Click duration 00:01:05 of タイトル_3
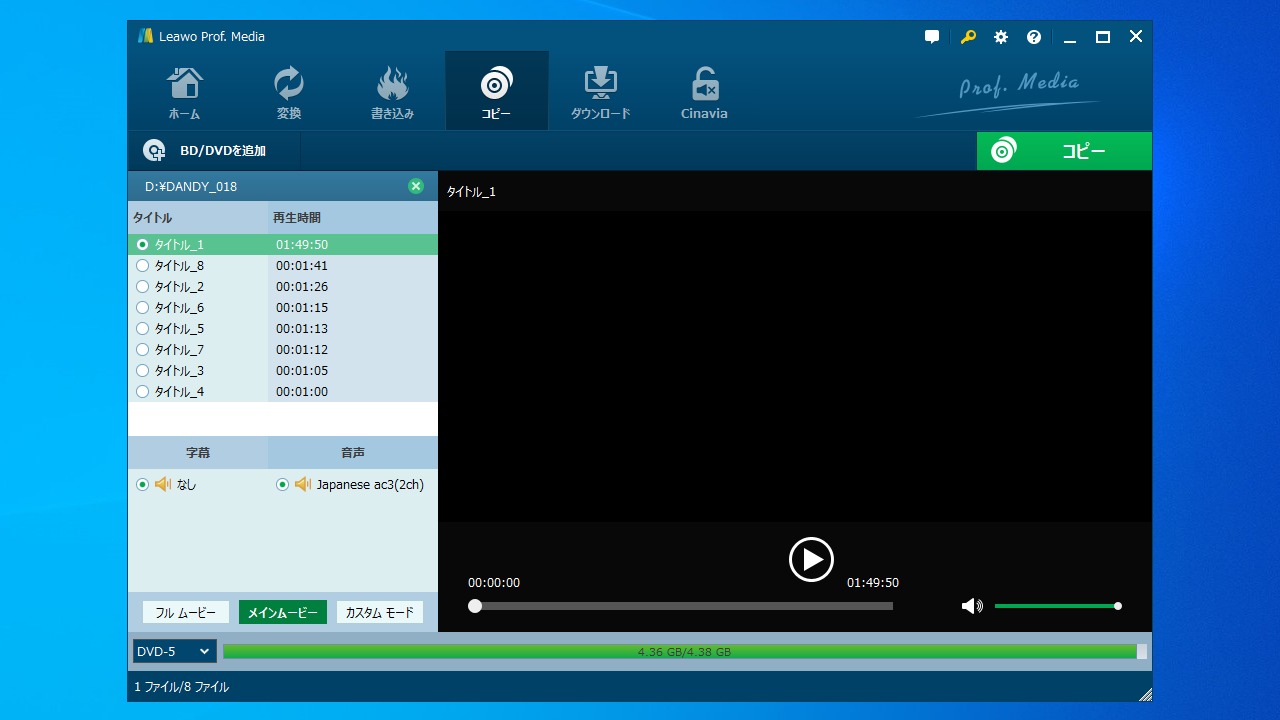Viewport: 1280px width, 720px height. coord(302,370)
